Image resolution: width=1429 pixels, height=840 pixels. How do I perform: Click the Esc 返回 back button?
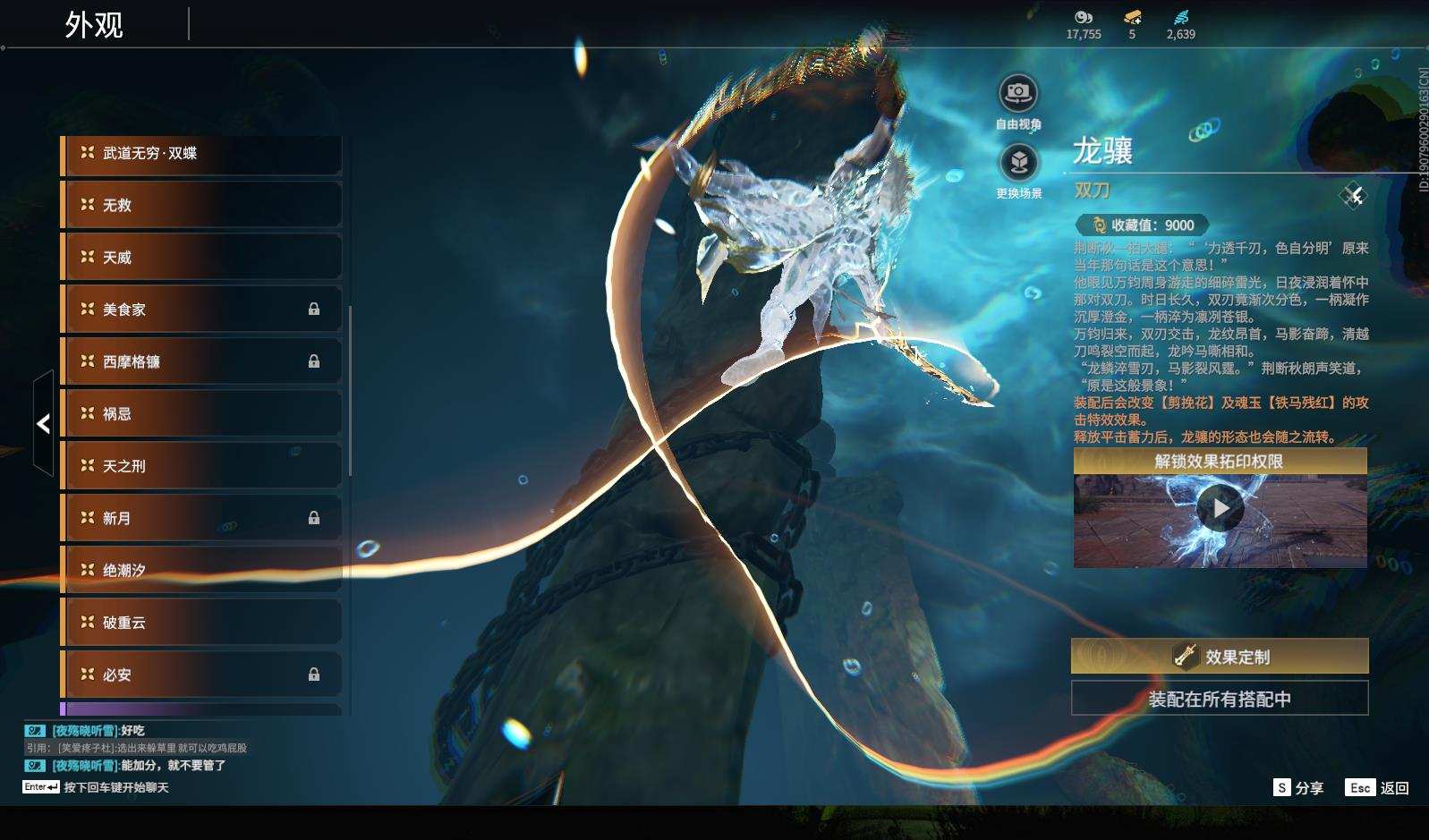(x=1377, y=788)
